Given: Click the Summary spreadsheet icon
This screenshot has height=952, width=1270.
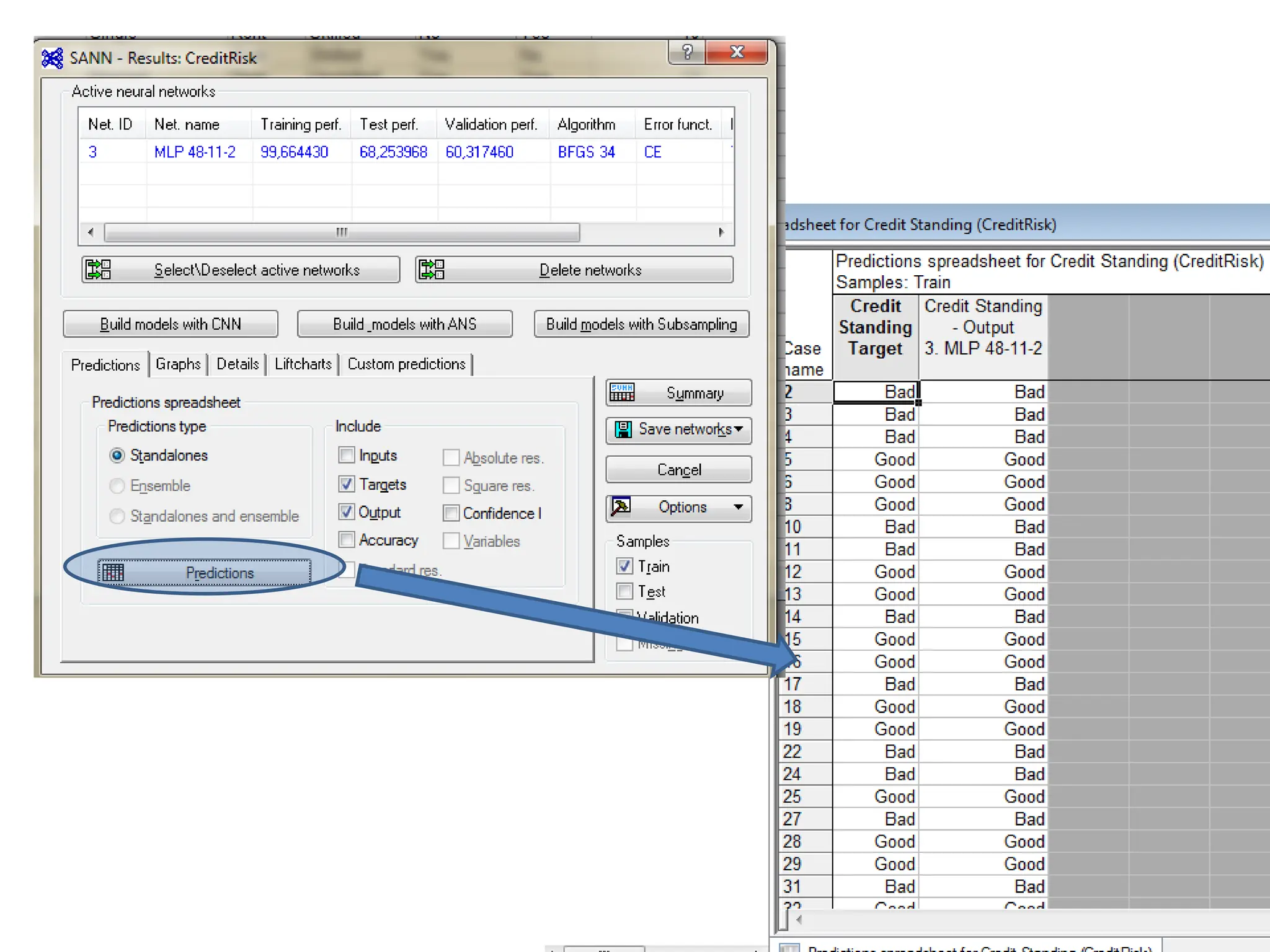Looking at the screenshot, I should pyautogui.click(x=622, y=392).
